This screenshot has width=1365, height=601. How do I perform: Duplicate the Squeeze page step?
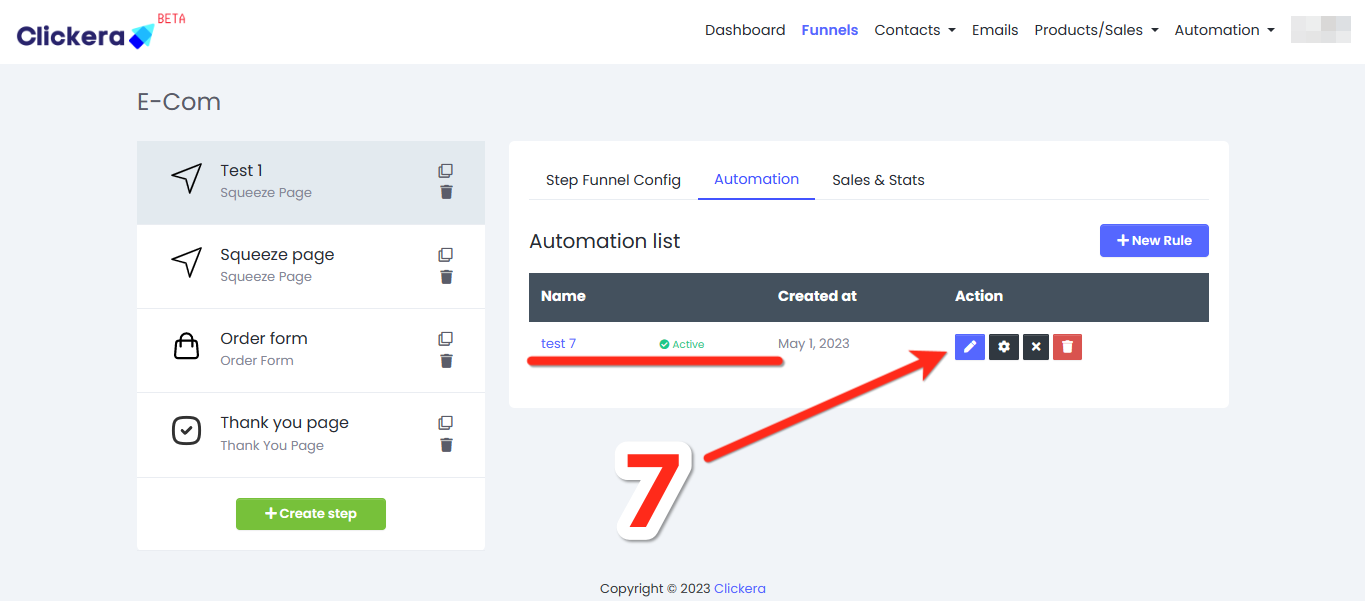[x=446, y=255]
